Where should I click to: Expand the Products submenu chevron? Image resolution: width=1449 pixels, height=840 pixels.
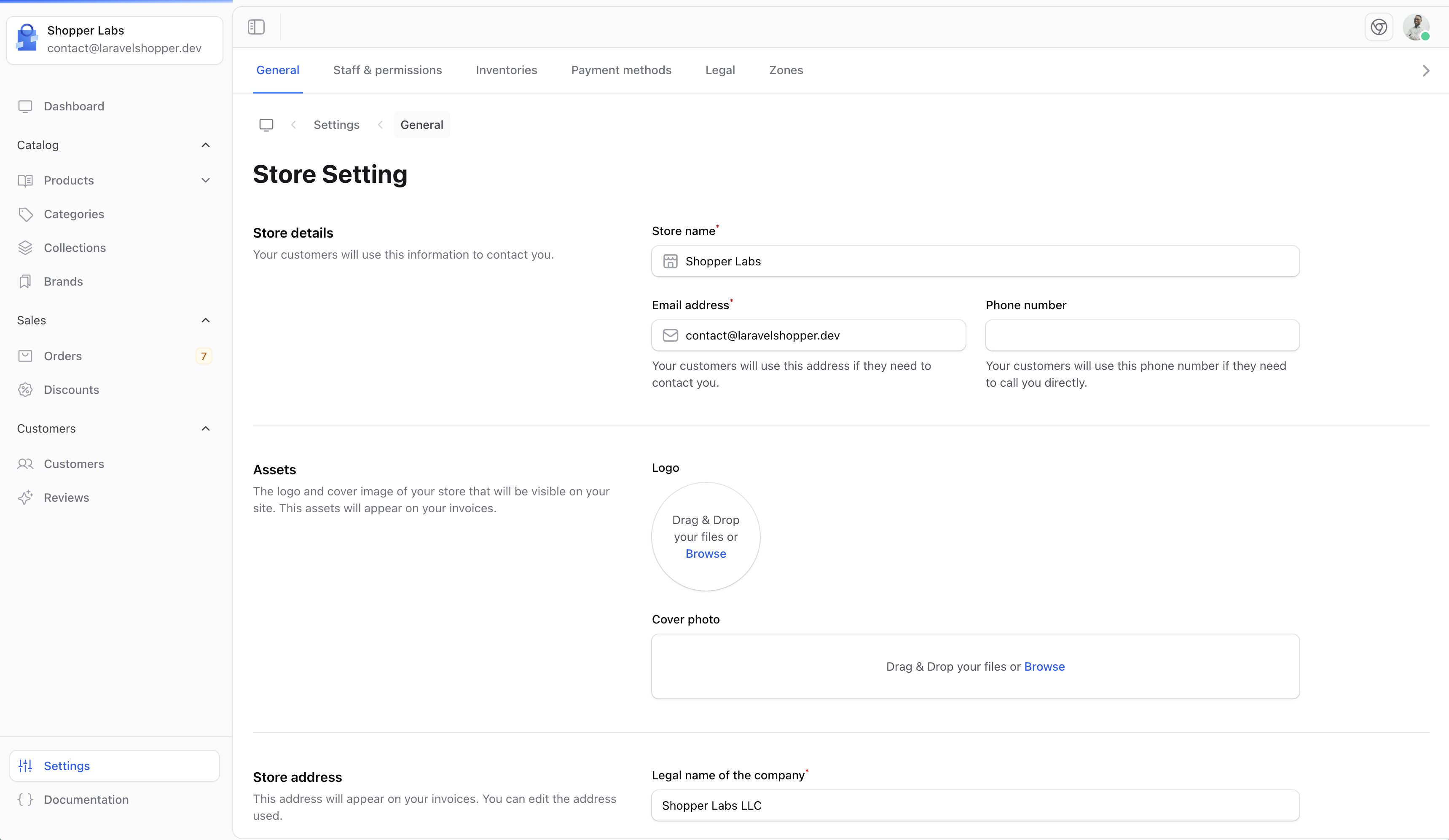click(205, 180)
